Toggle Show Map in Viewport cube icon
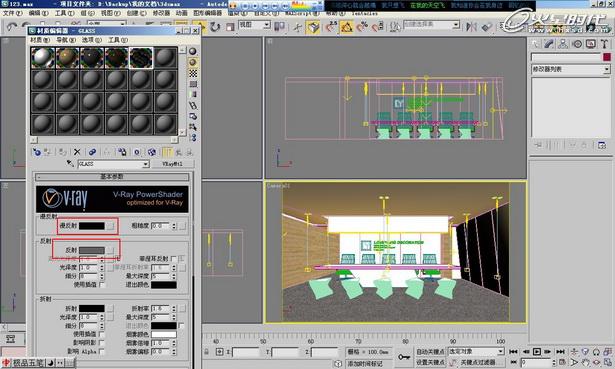The height and width of the screenshot is (369, 615). tap(152, 152)
